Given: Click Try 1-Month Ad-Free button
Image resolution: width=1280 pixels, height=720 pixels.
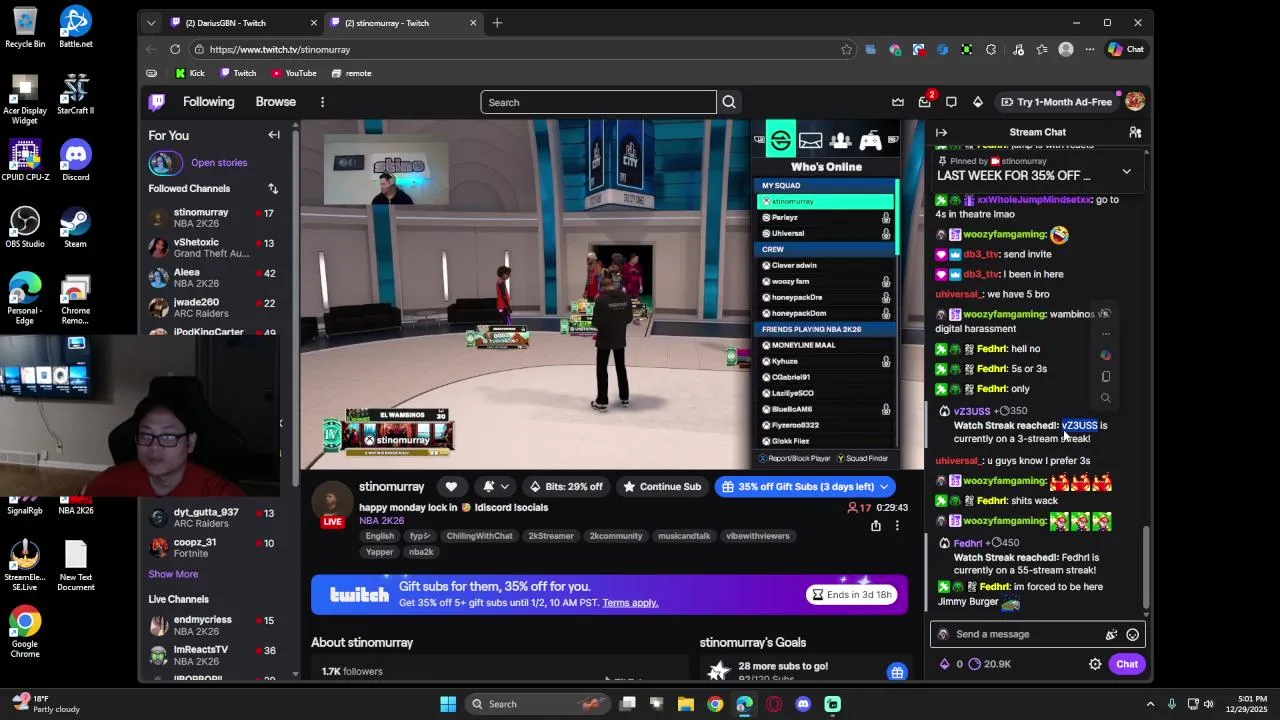Looking at the screenshot, I should [x=1056, y=102].
